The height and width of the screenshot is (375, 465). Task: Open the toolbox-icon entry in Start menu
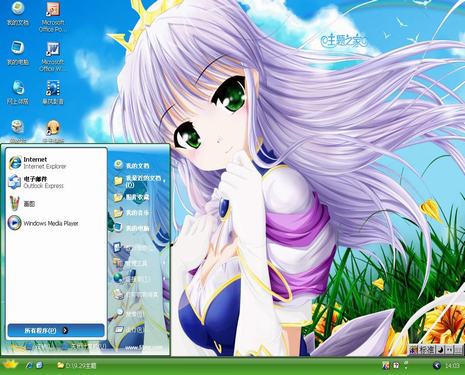tap(138, 263)
